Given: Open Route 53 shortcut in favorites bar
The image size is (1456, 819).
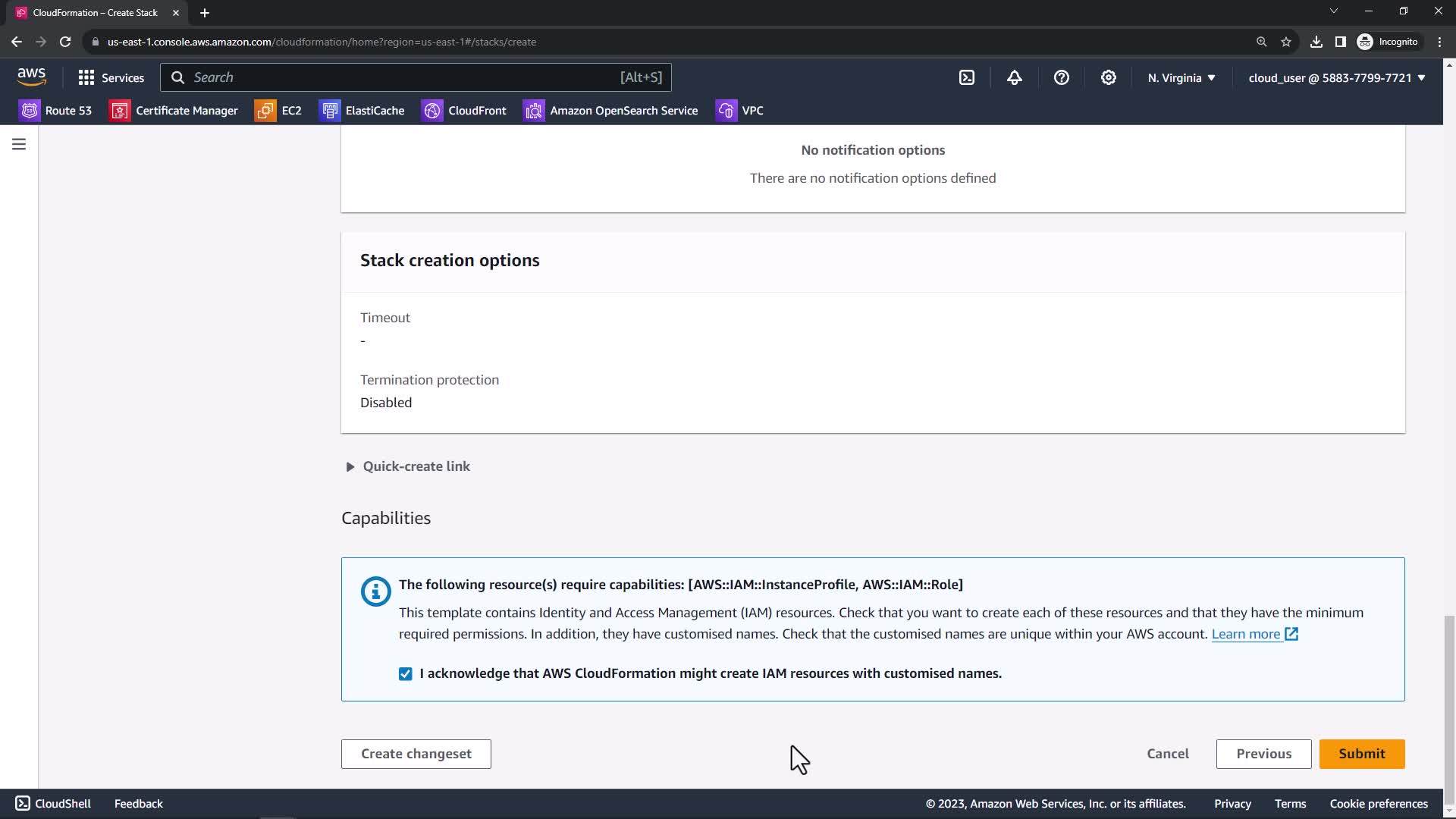Looking at the screenshot, I should pos(56,111).
